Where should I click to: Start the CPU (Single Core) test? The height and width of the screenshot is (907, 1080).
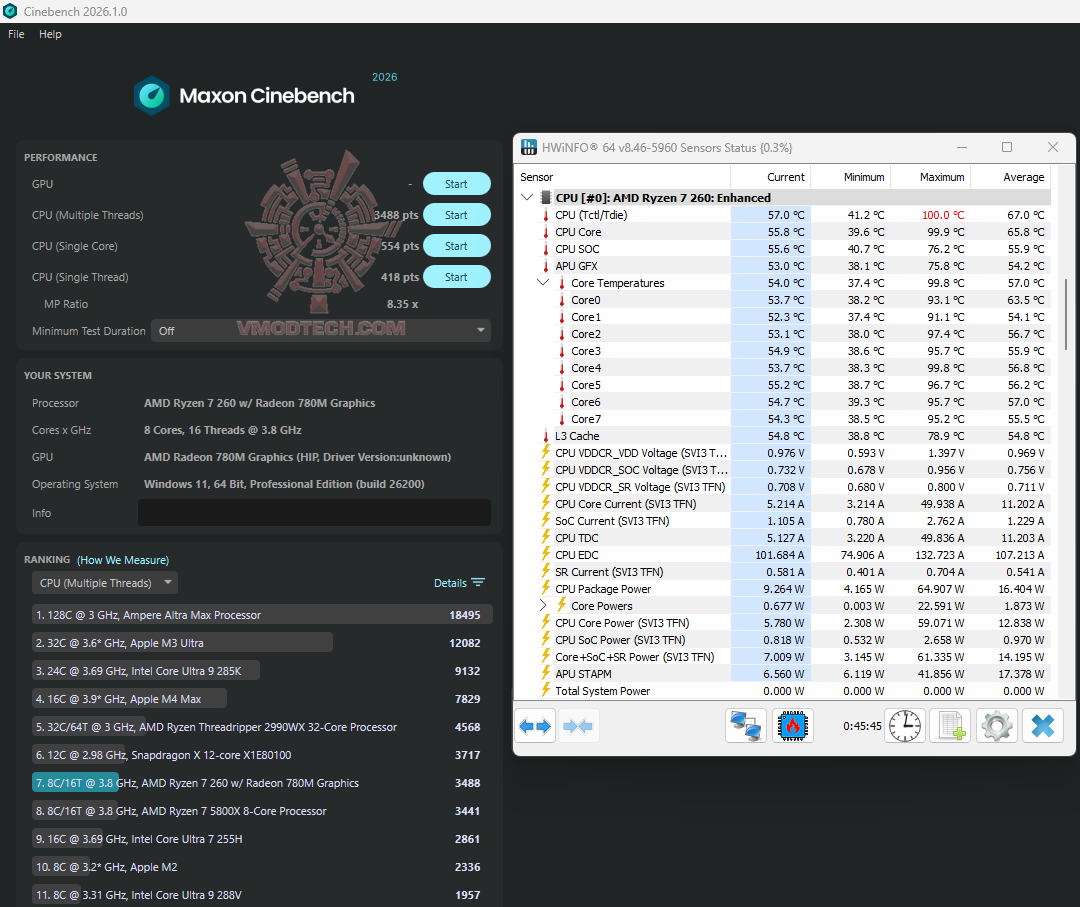[x=457, y=246]
